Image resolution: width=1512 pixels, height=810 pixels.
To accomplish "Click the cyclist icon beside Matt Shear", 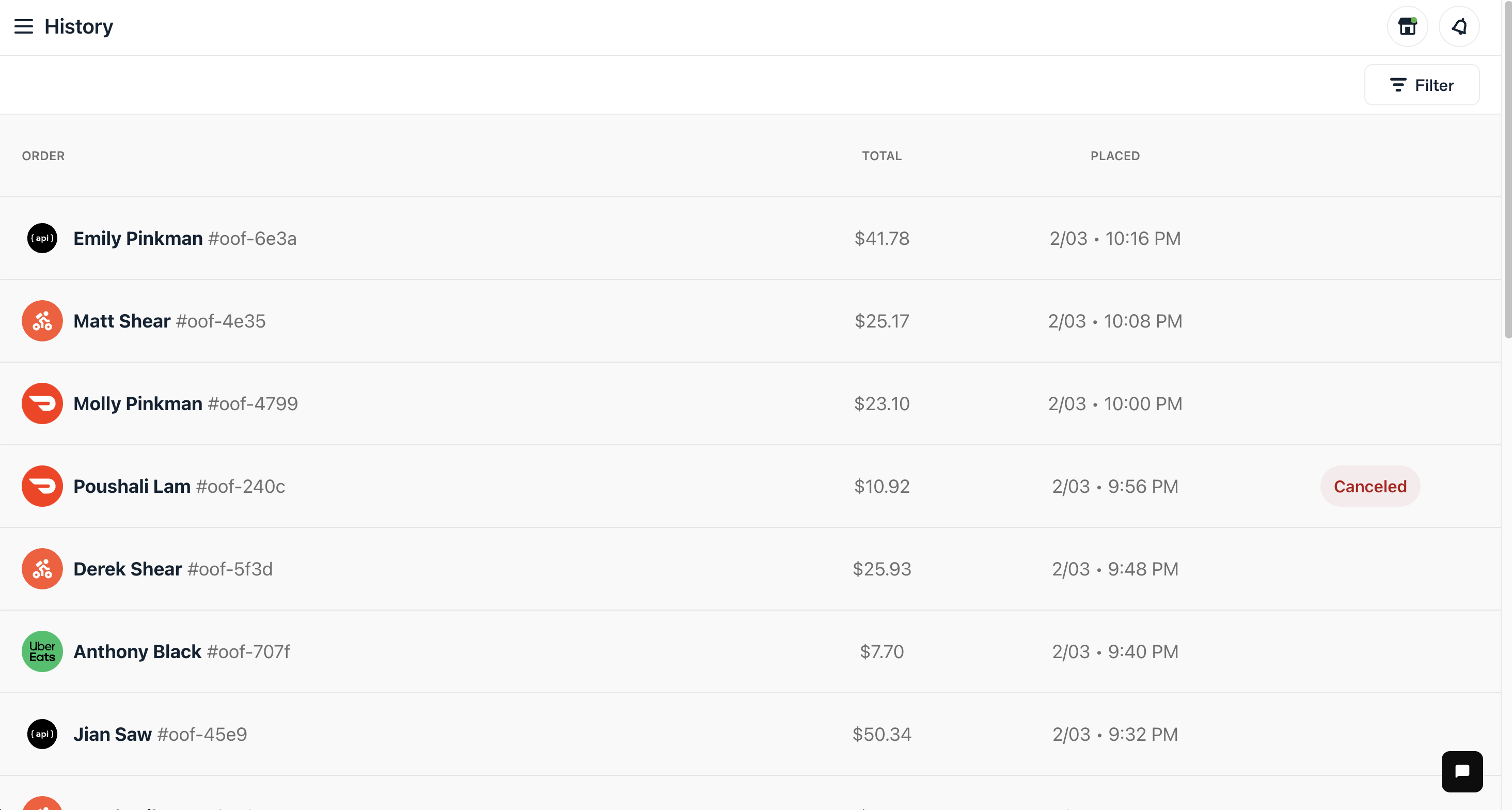I will pos(42,321).
